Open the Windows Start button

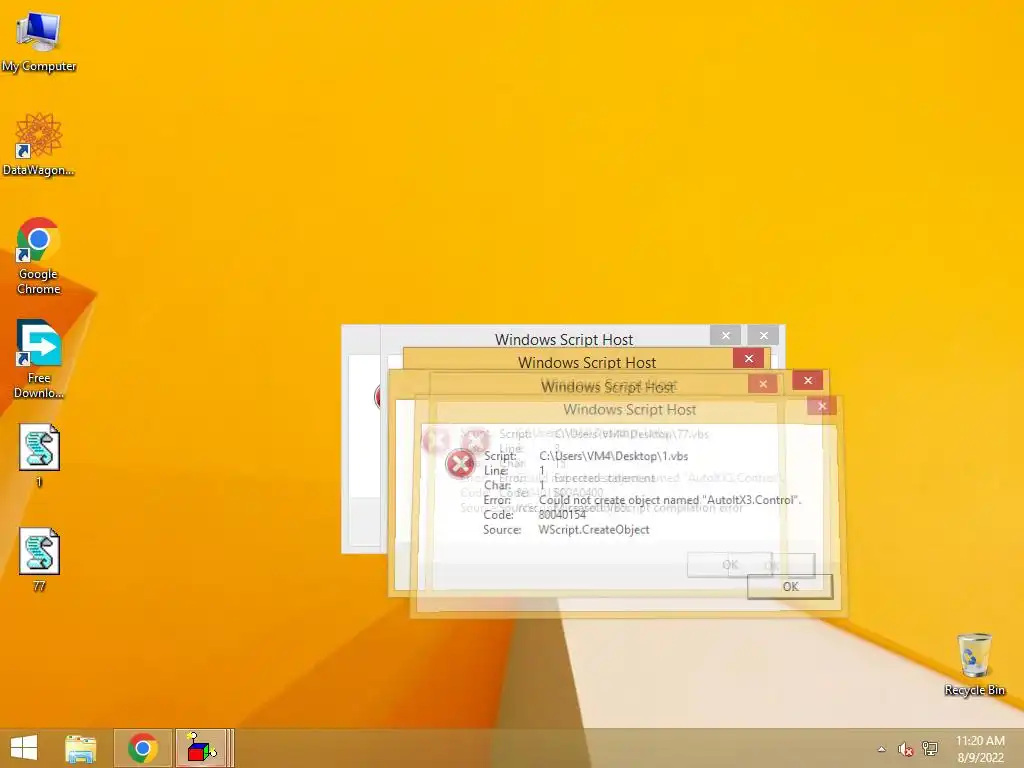coord(24,748)
